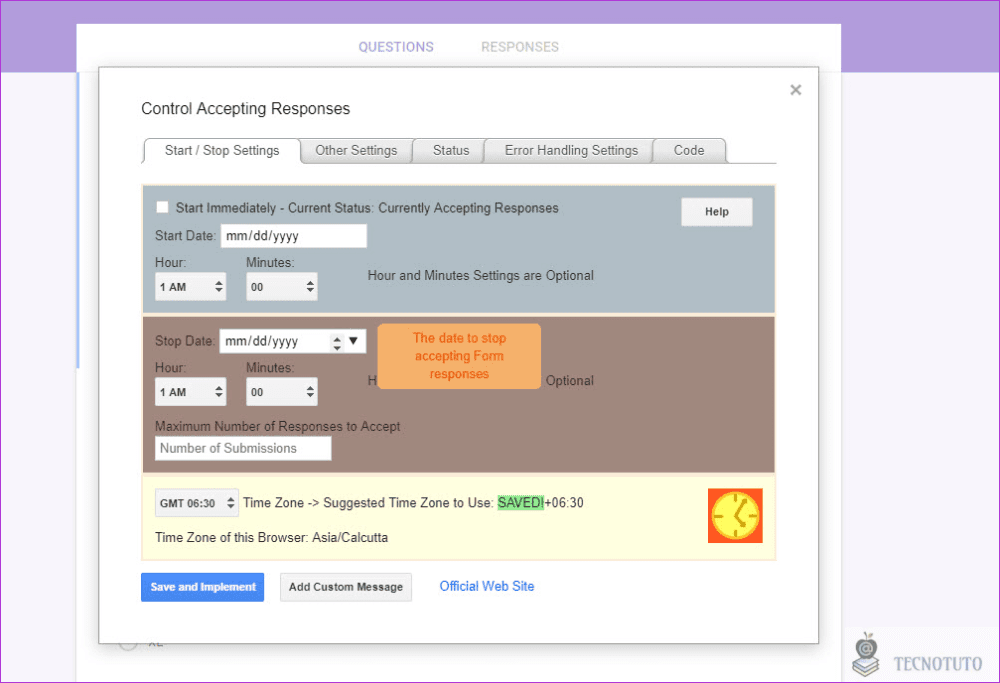Open the stop Hour dropdown
Screen dimensions: 1000x683
(x=191, y=392)
